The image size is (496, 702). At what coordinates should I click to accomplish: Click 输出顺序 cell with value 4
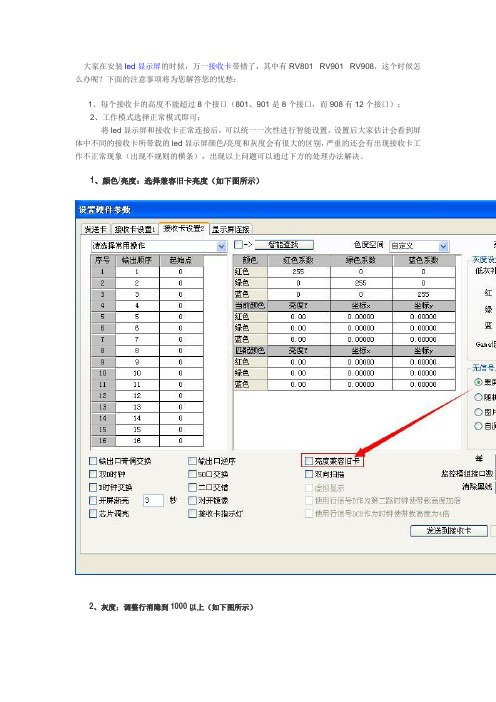[137, 305]
